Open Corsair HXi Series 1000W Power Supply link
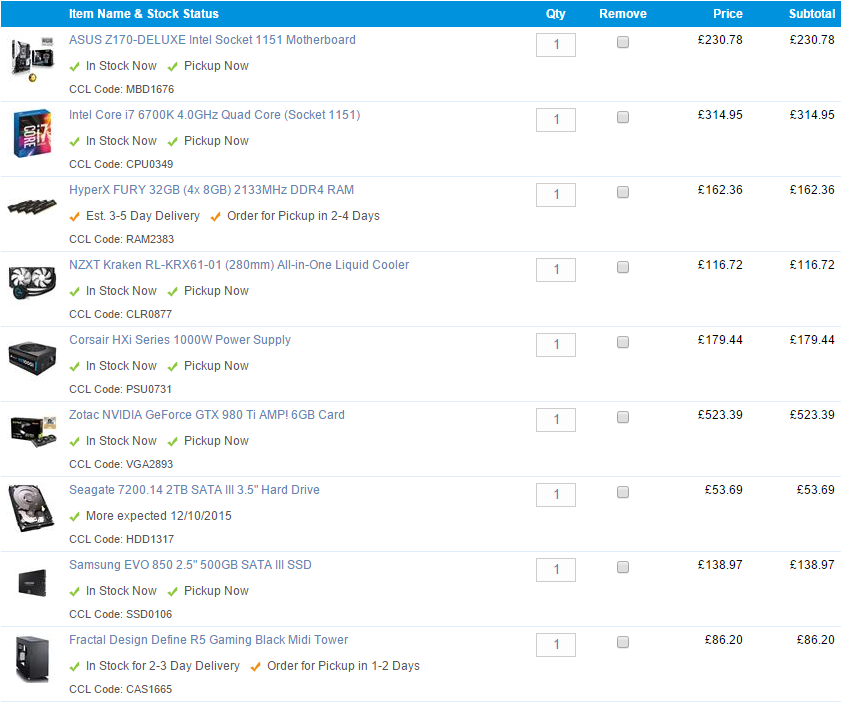841x705 pixels. 180,340
